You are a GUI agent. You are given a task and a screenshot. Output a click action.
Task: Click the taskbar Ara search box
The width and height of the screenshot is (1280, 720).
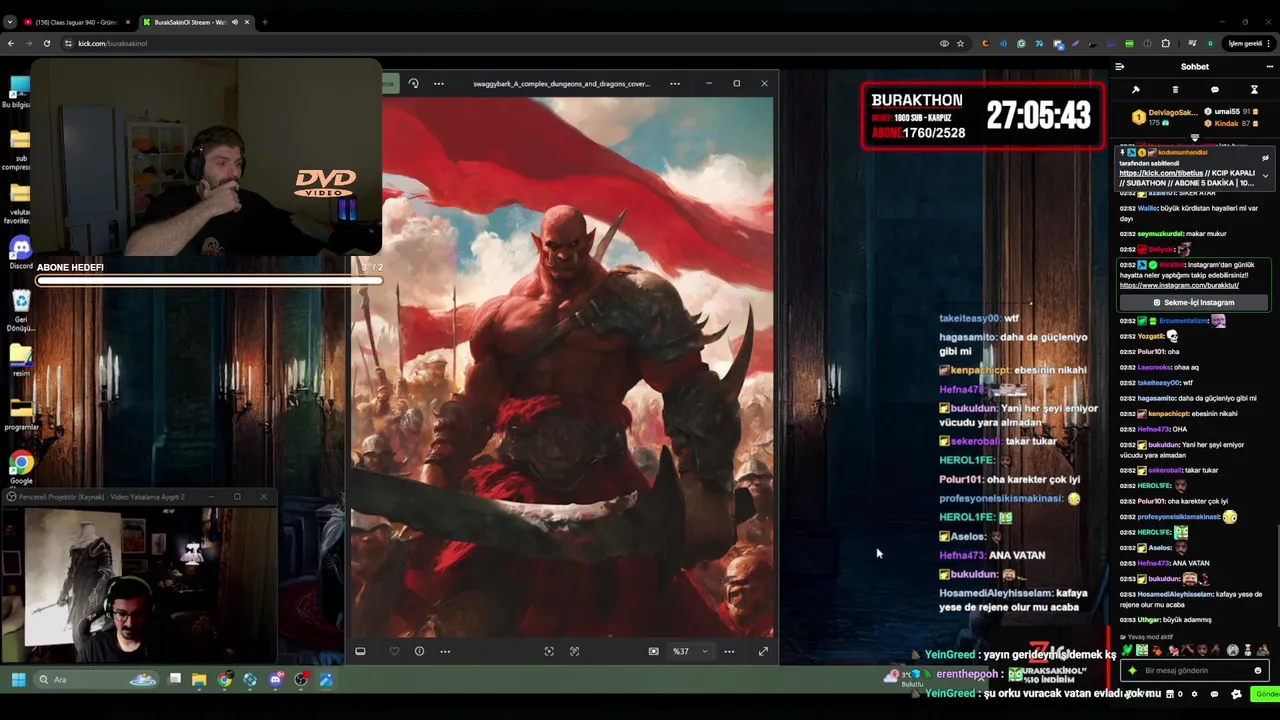96,679
